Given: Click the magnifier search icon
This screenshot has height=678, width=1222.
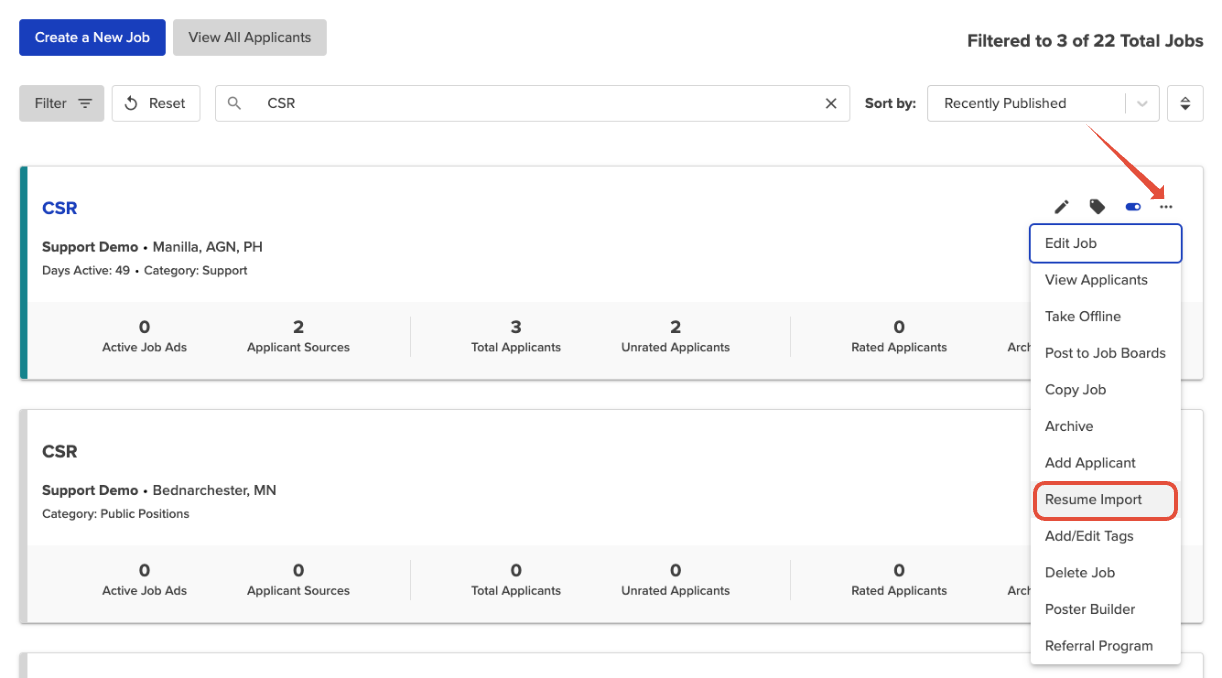Looking at the screenshot, I should point(235,103).
